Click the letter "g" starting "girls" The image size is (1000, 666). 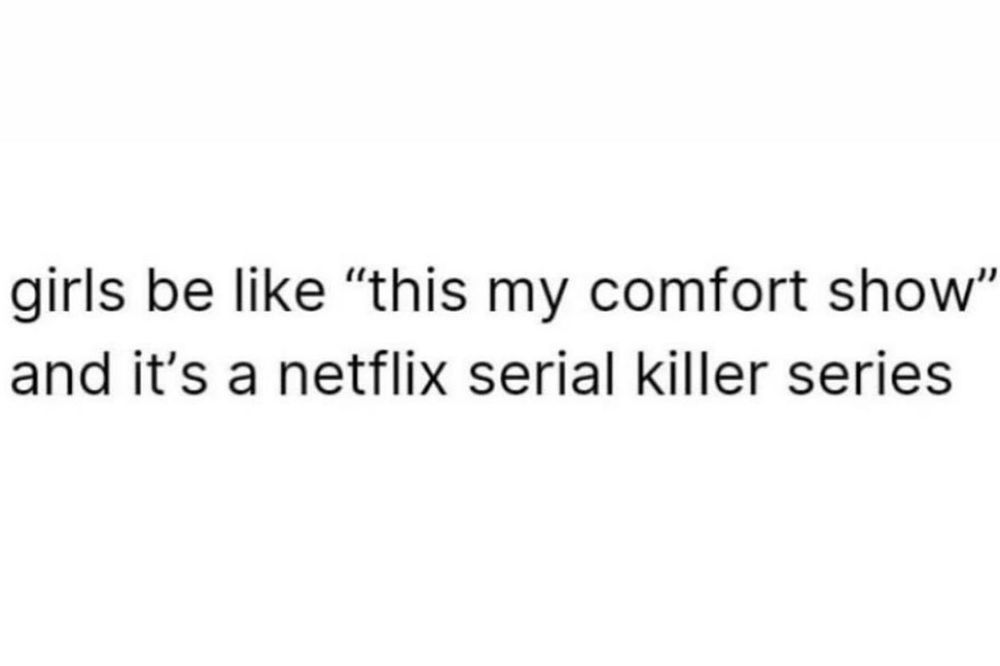(26, 302)
